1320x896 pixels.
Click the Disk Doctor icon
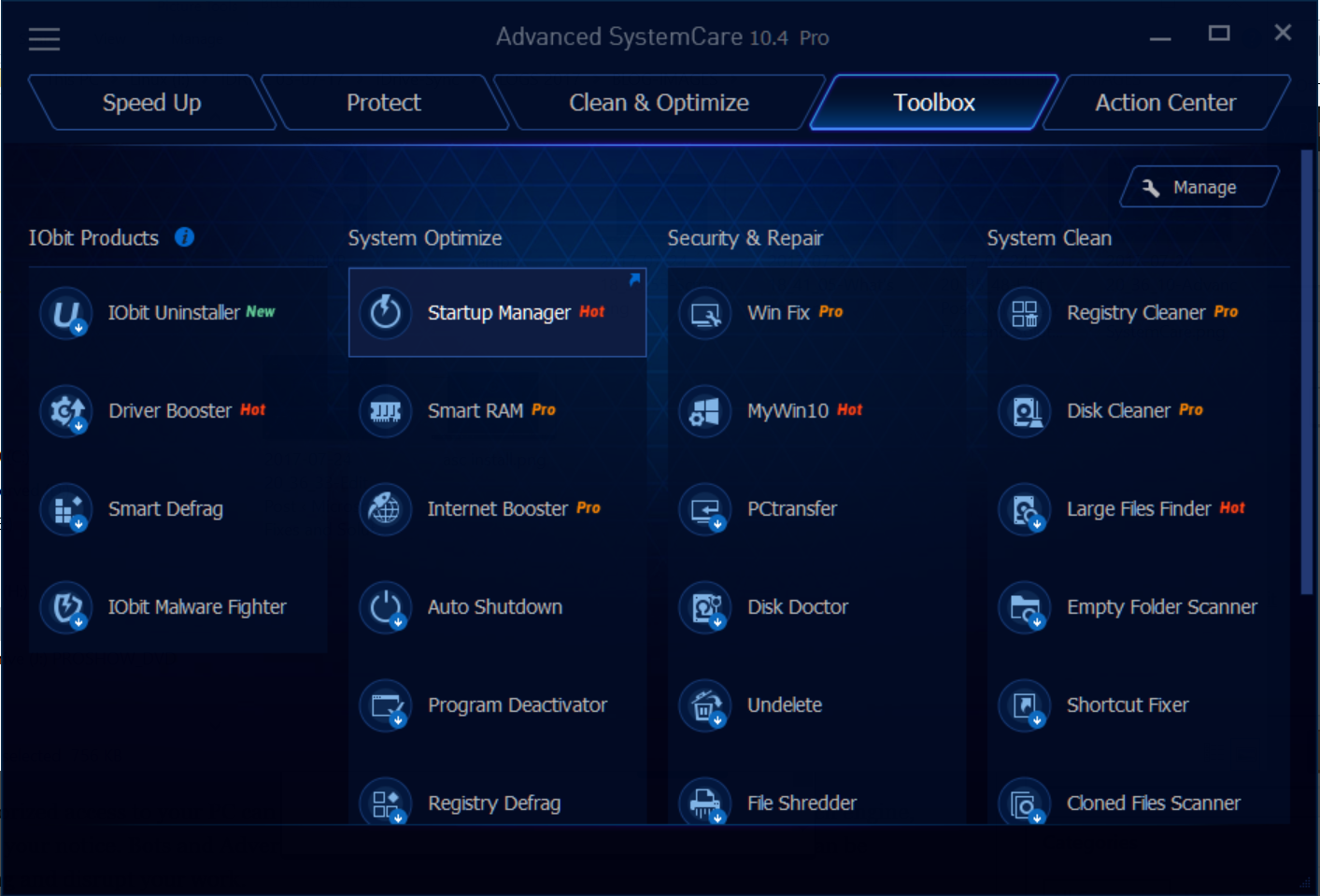(x=704, y=607)
